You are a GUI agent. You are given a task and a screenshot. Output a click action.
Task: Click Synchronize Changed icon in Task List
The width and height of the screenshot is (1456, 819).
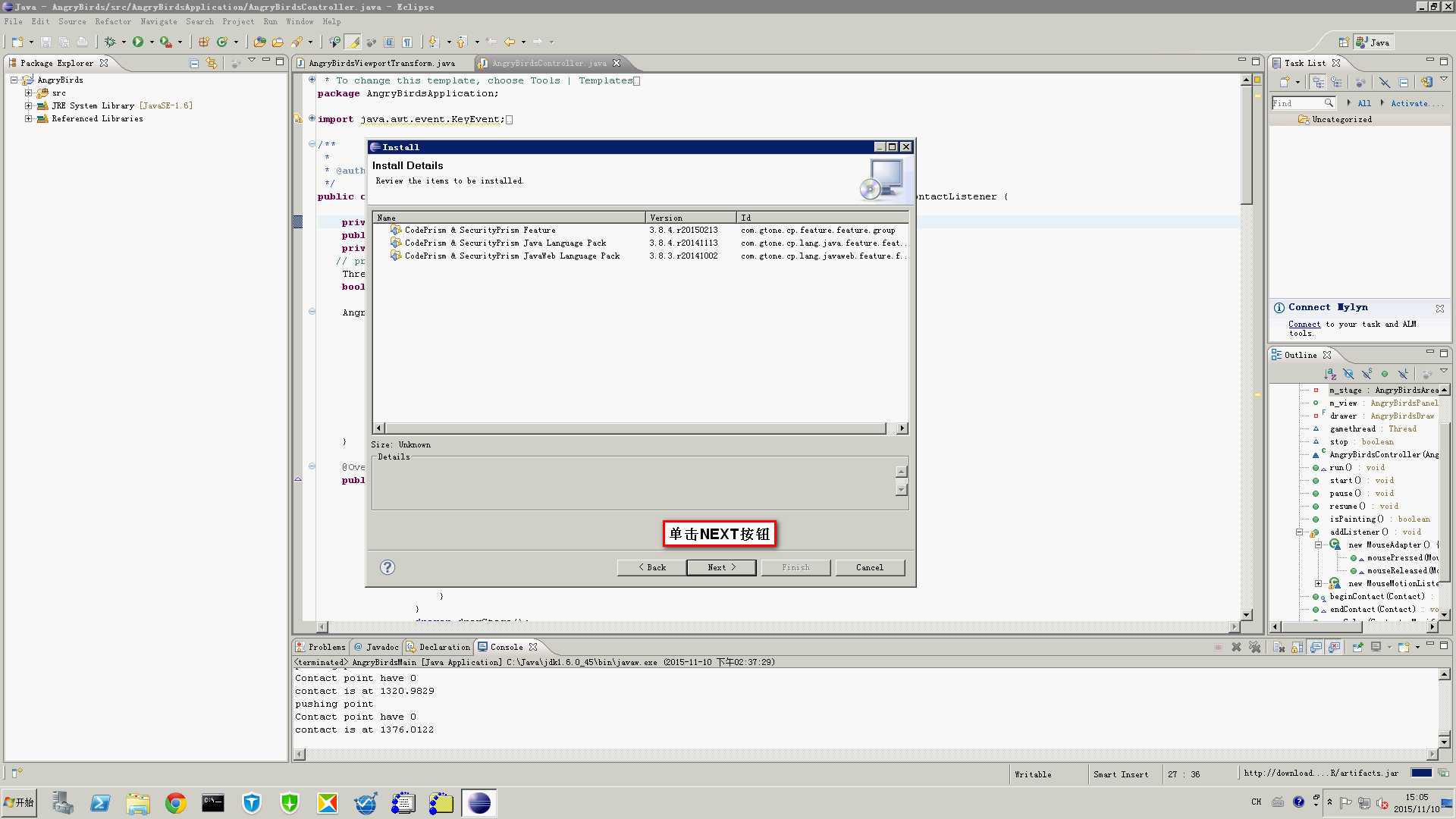pos(1426,81)
